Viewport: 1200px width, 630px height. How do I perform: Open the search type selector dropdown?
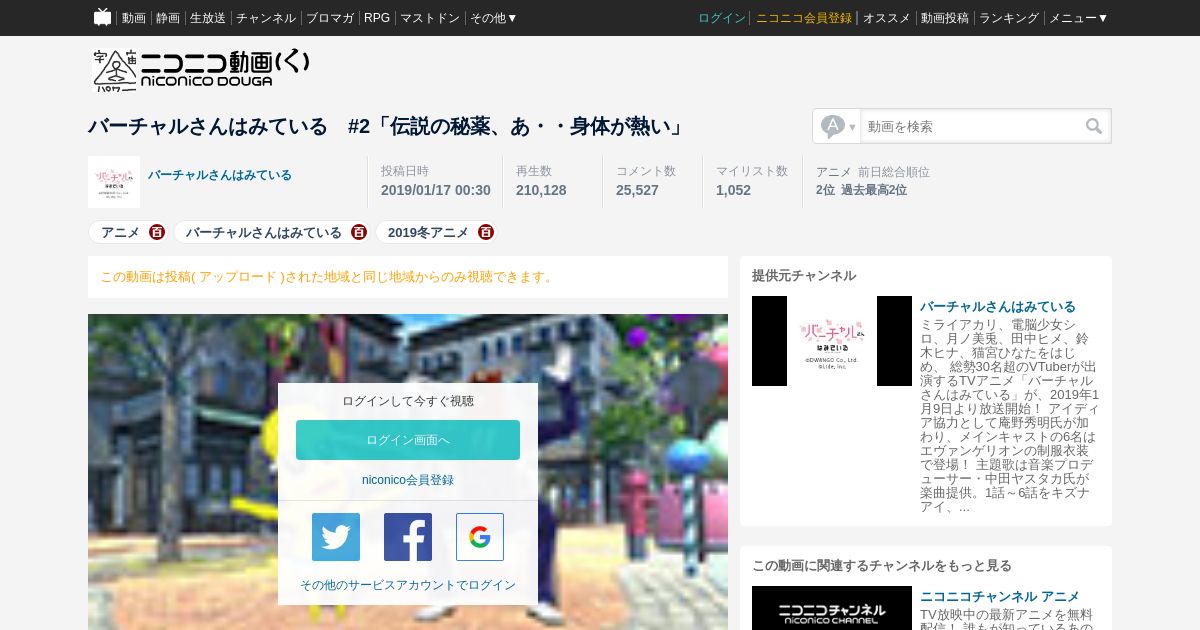tap(838, 126)
